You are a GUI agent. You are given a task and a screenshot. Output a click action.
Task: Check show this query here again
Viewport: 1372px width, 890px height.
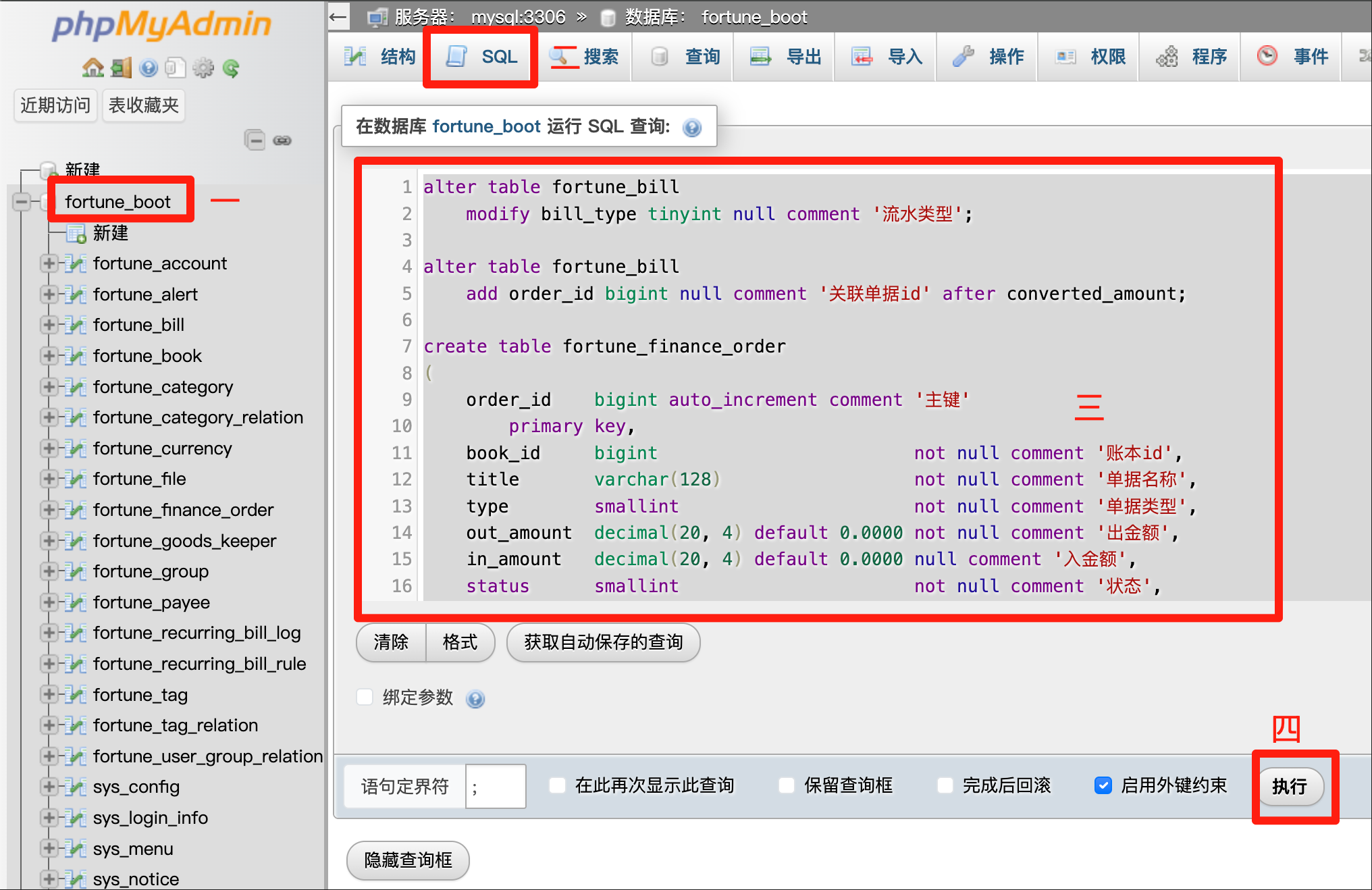point(557,785)
